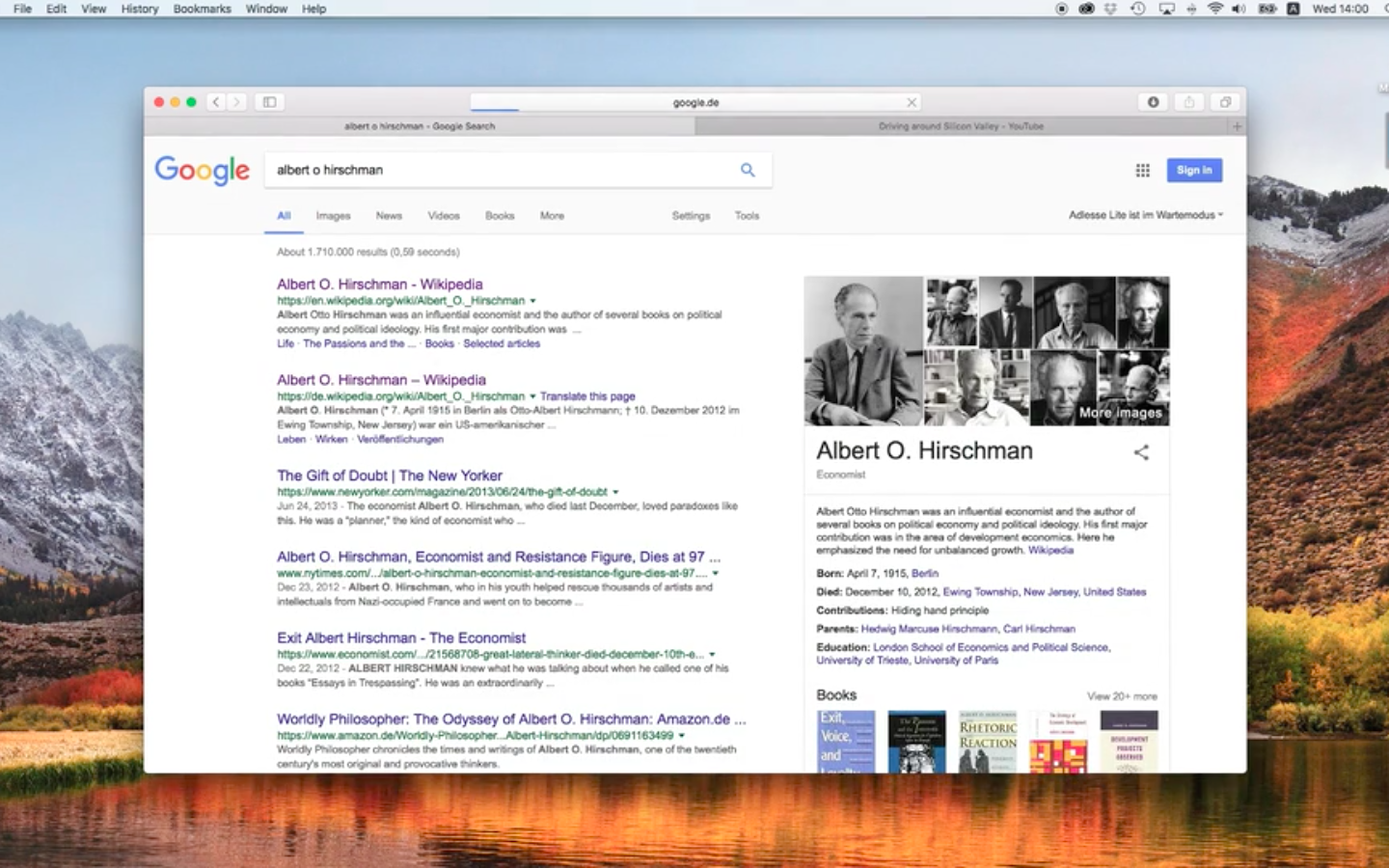Stop loading page with the X icon
1389x868 pixels.
click(912, 102)
